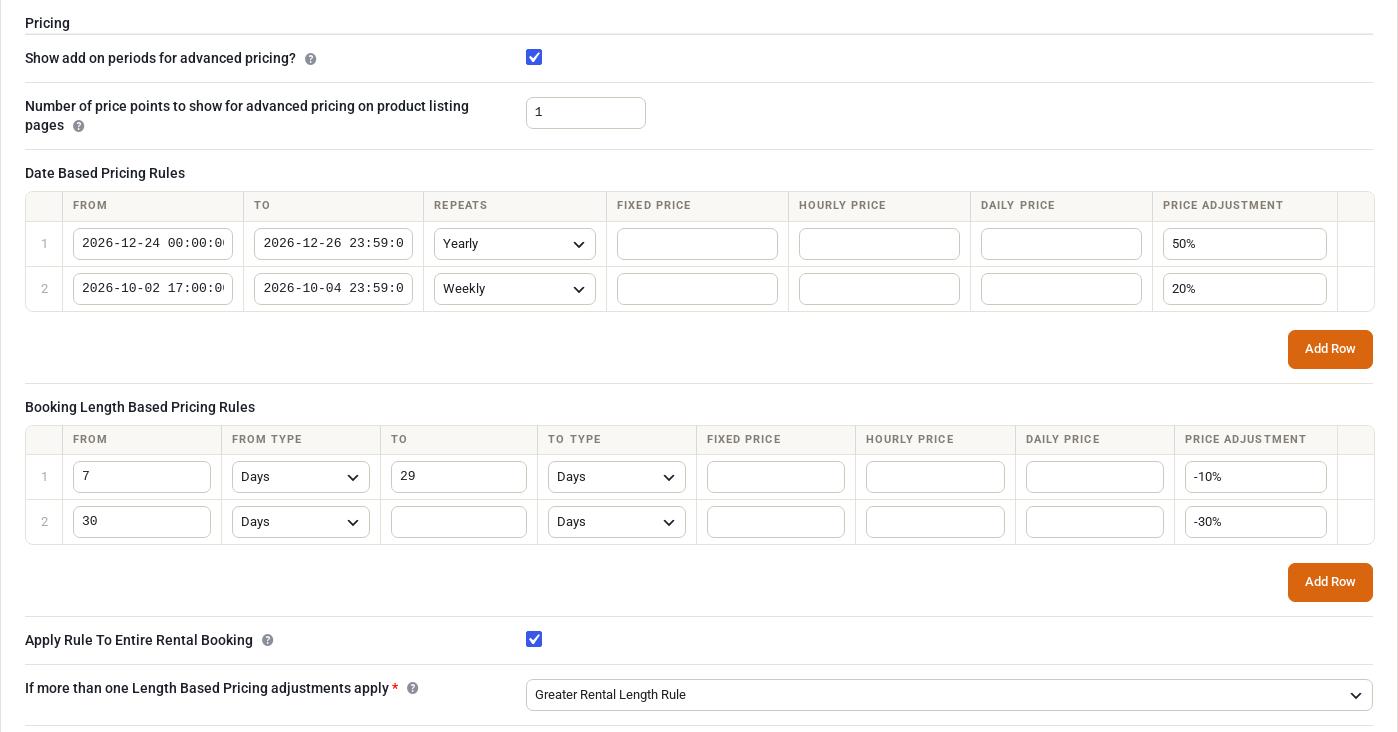Click the fixed price field in the Yearly row
The image size is (1398, 732).
[697, 244]
